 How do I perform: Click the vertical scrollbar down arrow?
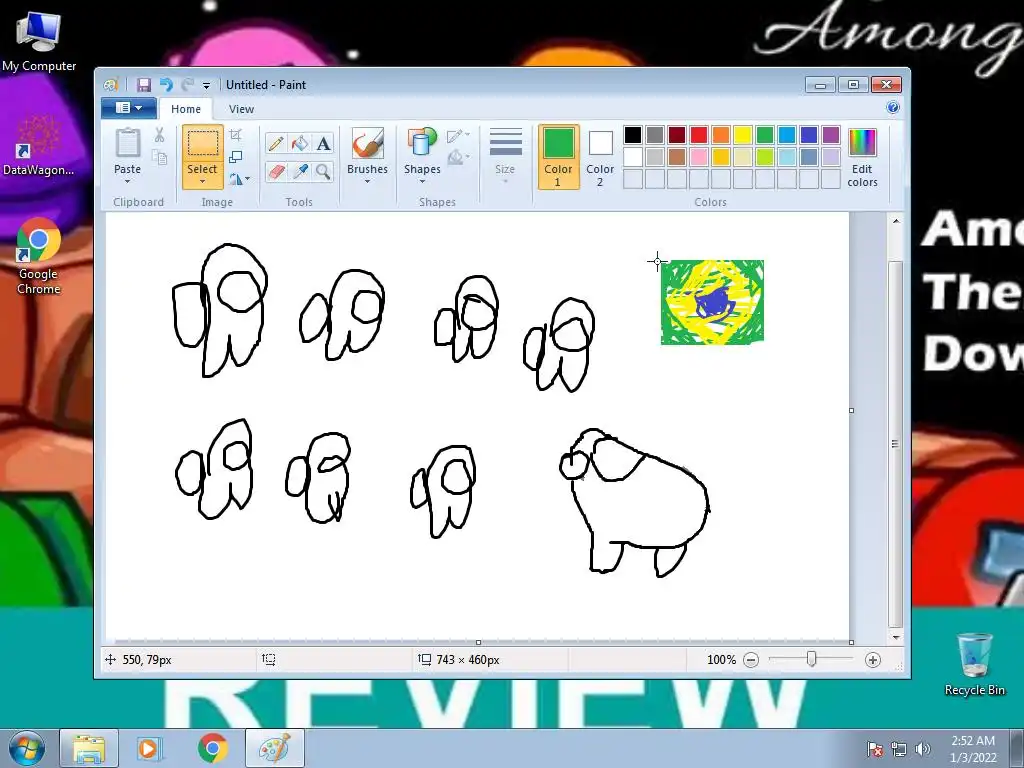click(896, 637)
